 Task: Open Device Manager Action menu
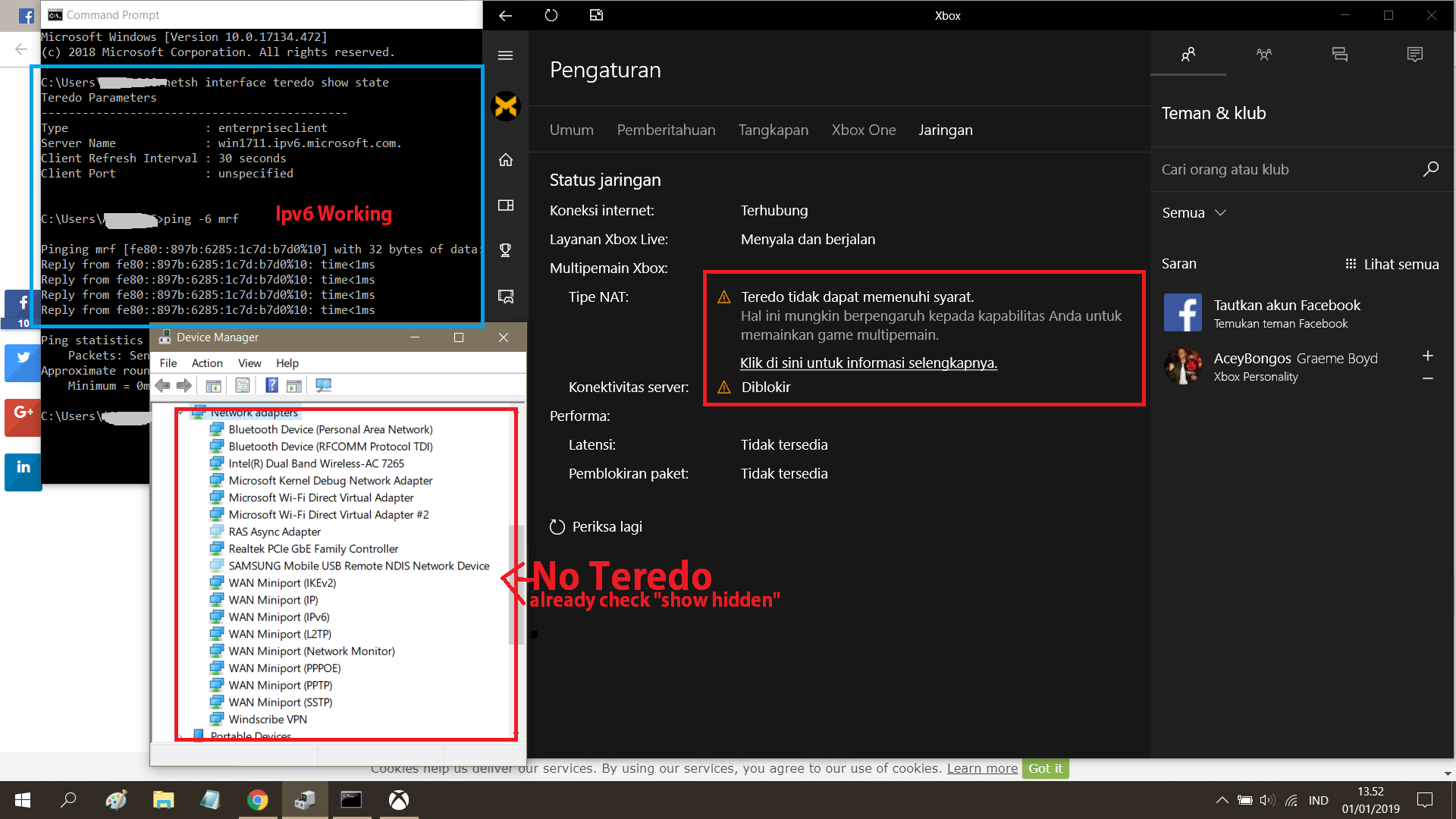(207, 363)
